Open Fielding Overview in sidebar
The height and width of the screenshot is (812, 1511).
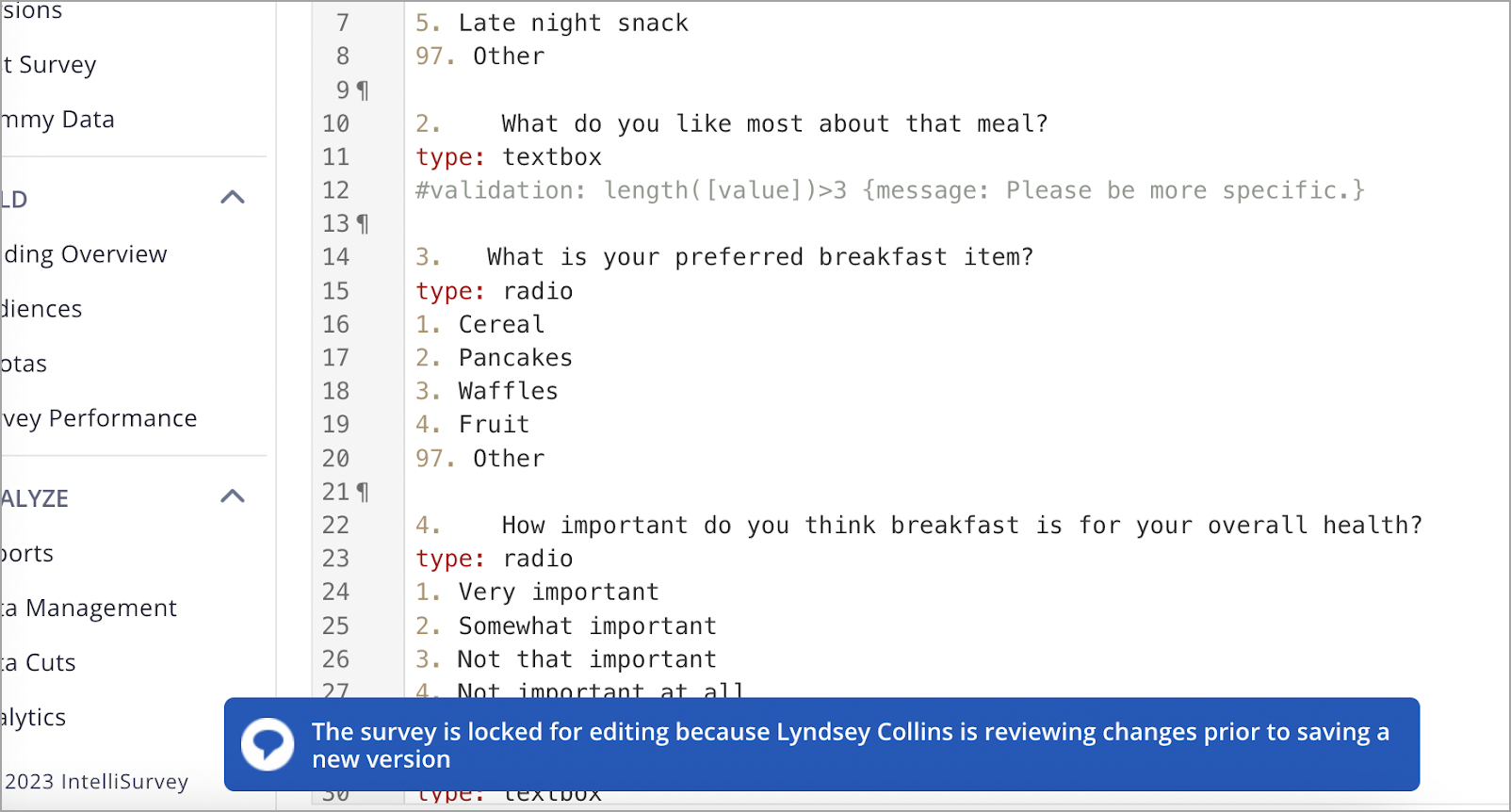(x=84, y=254)
